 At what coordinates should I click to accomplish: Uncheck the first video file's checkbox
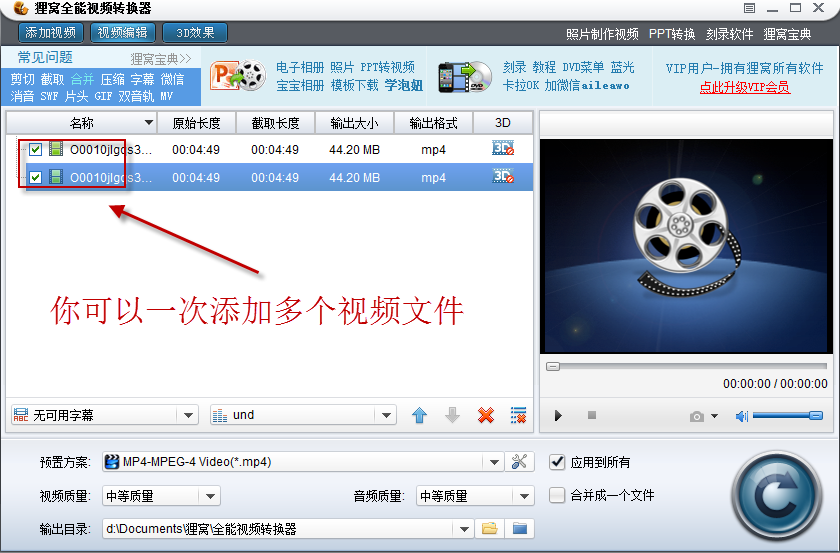click(35, 150)
